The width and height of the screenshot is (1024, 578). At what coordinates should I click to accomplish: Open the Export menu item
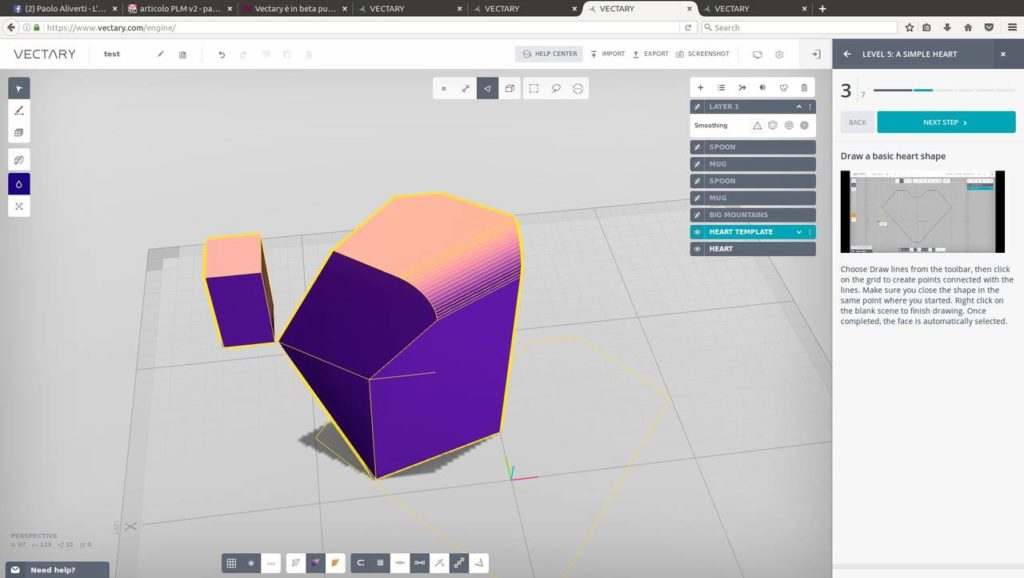pyautogui.click(x=650, y=54)
